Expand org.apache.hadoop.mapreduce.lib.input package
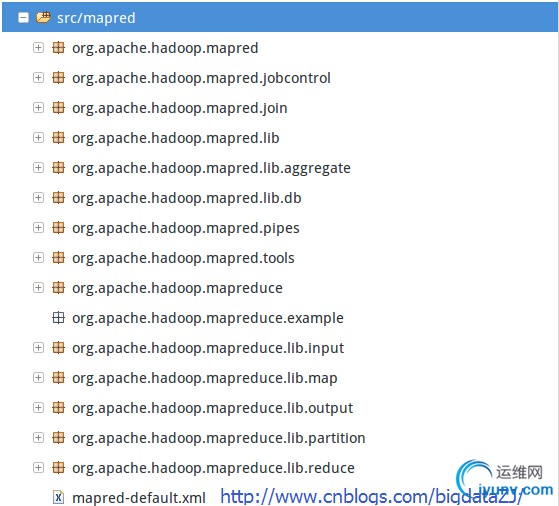The height and width of the screenshot is (506, 559). point(38,347)
